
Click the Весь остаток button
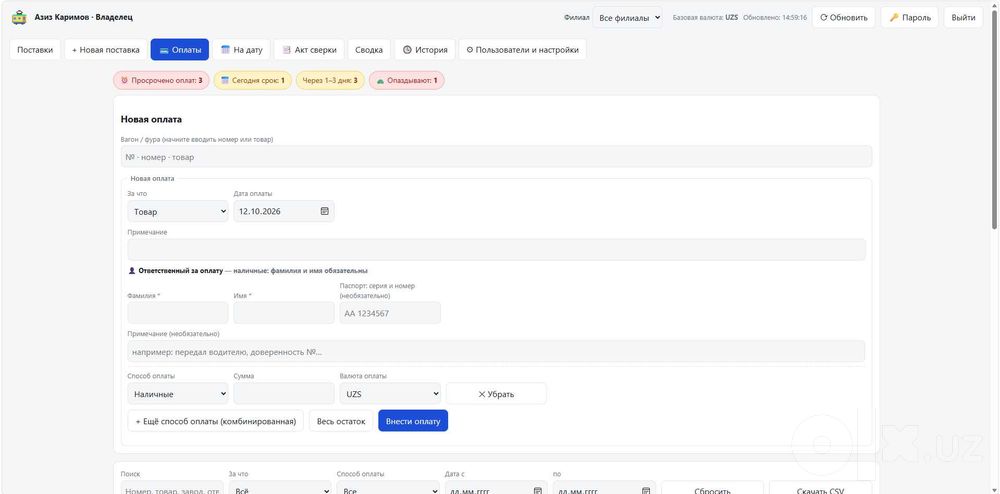(341, 421)
